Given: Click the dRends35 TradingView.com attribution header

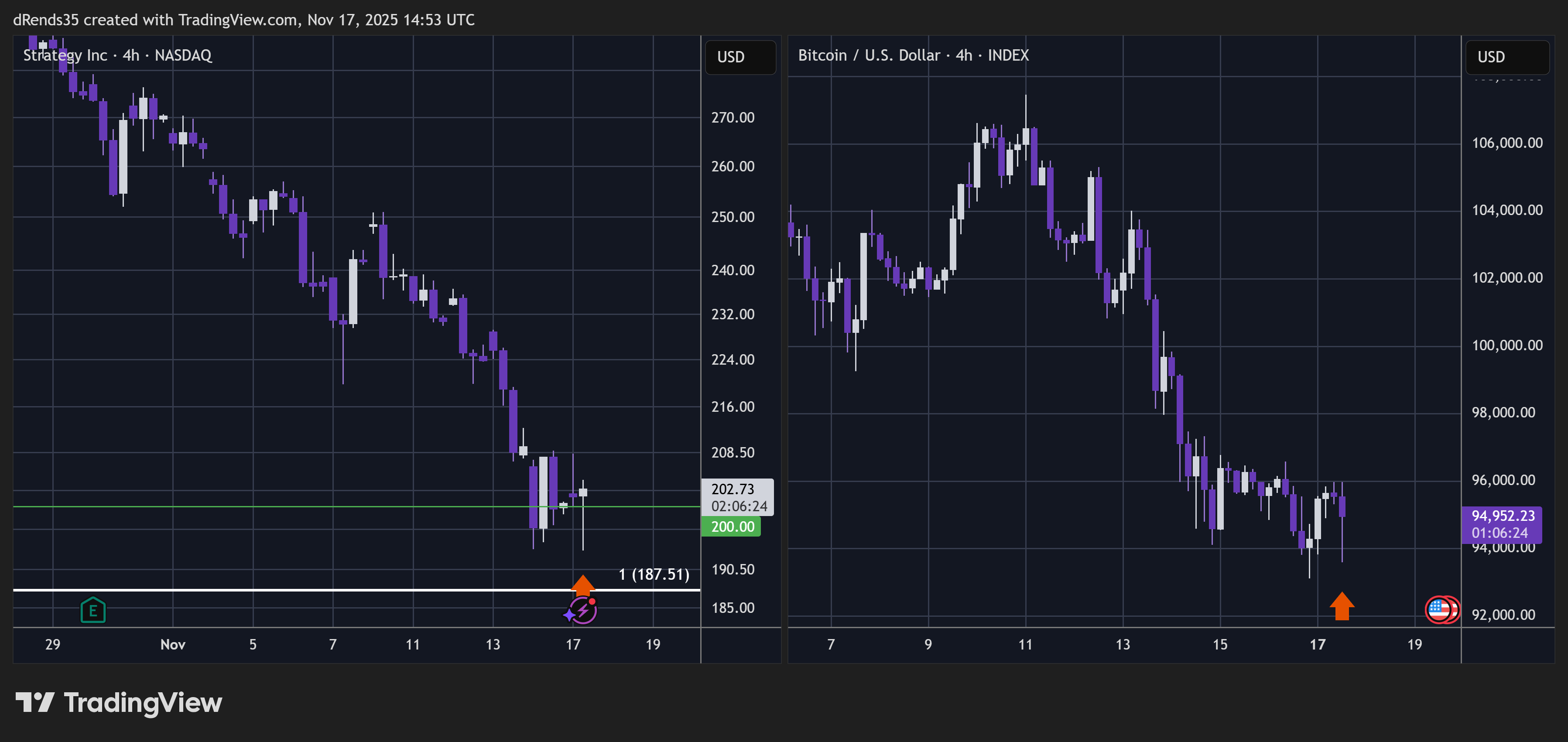Looking at the screenshot, I should click(243, 20).
